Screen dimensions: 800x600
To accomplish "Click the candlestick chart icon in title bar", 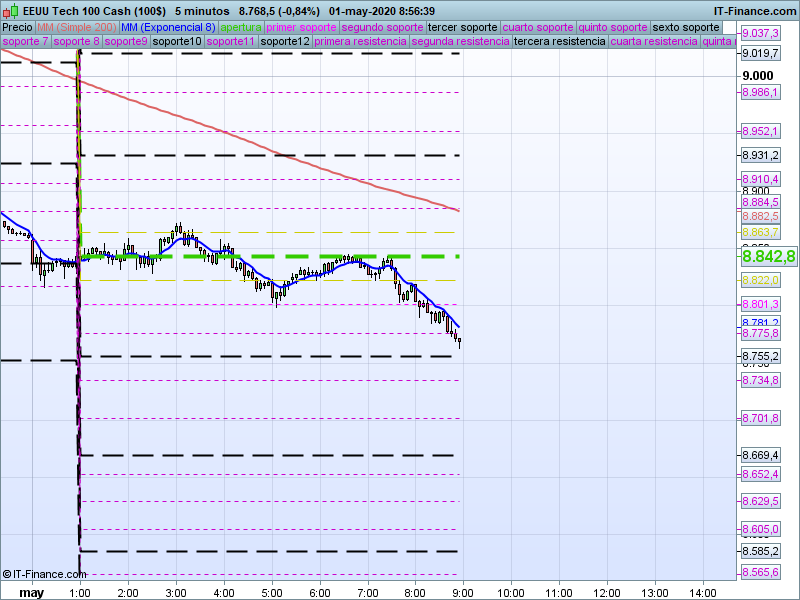I will 10,10.
